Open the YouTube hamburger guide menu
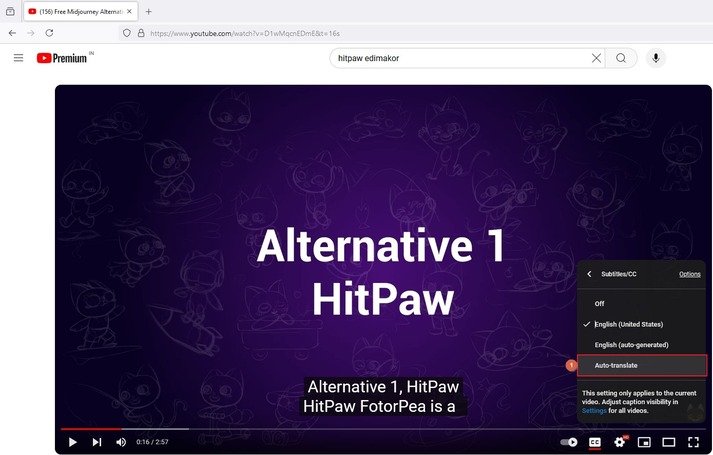This screenshot has height=455, width=713. [18, 58]
